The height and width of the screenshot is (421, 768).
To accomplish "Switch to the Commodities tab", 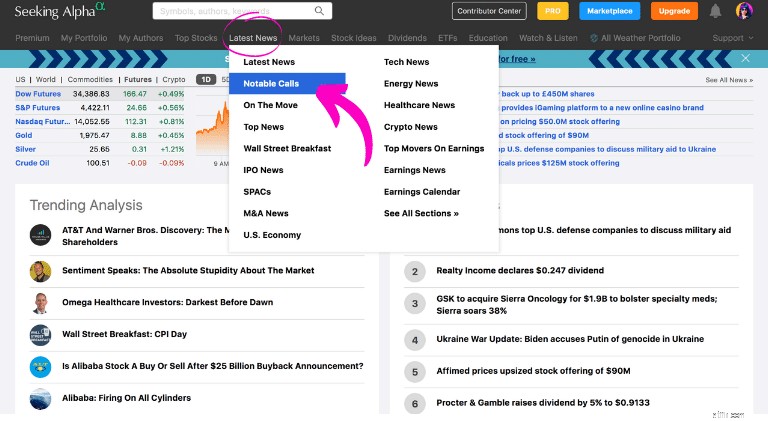I will 90,79.
